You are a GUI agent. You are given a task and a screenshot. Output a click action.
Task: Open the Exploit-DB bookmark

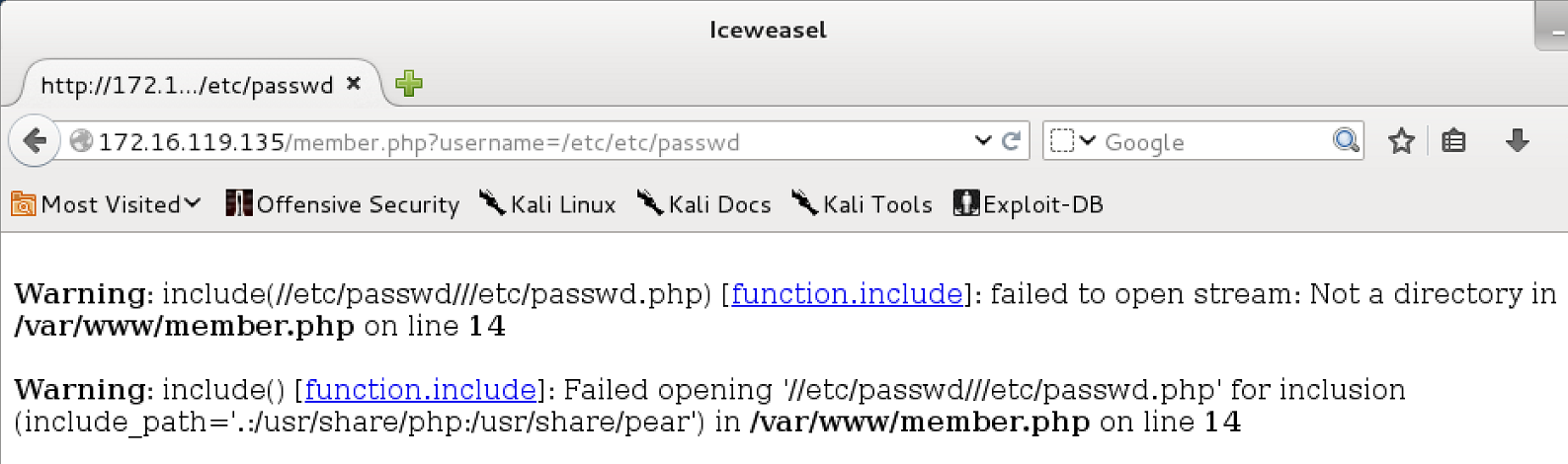coord(1028,204)
